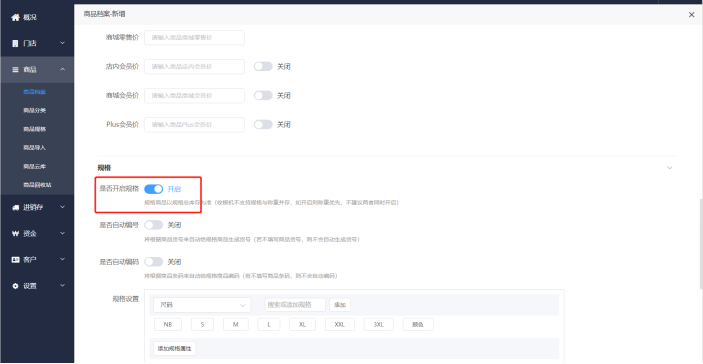The image size is (703, 364).
Task: Focus the 商城零售价 input field
Action: coord(194,38)
